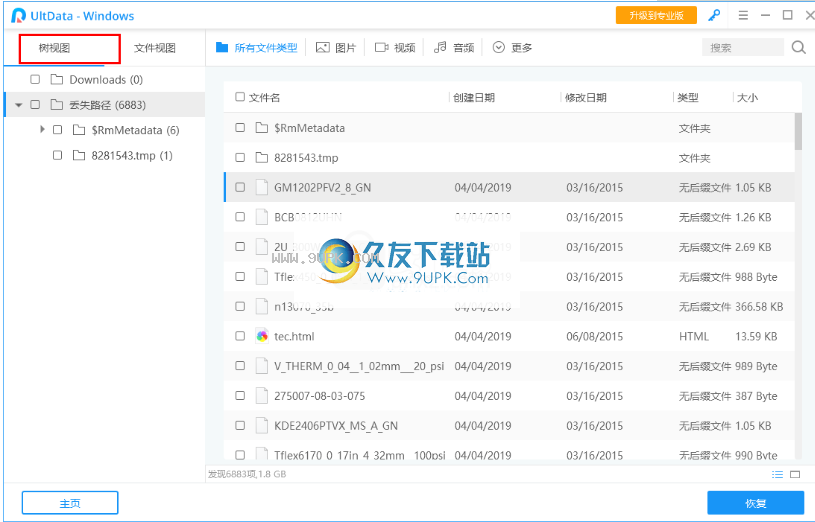Screen dimensions: 815x522
Task: Open the hamburger menu icon
Action: coord(743,16)
